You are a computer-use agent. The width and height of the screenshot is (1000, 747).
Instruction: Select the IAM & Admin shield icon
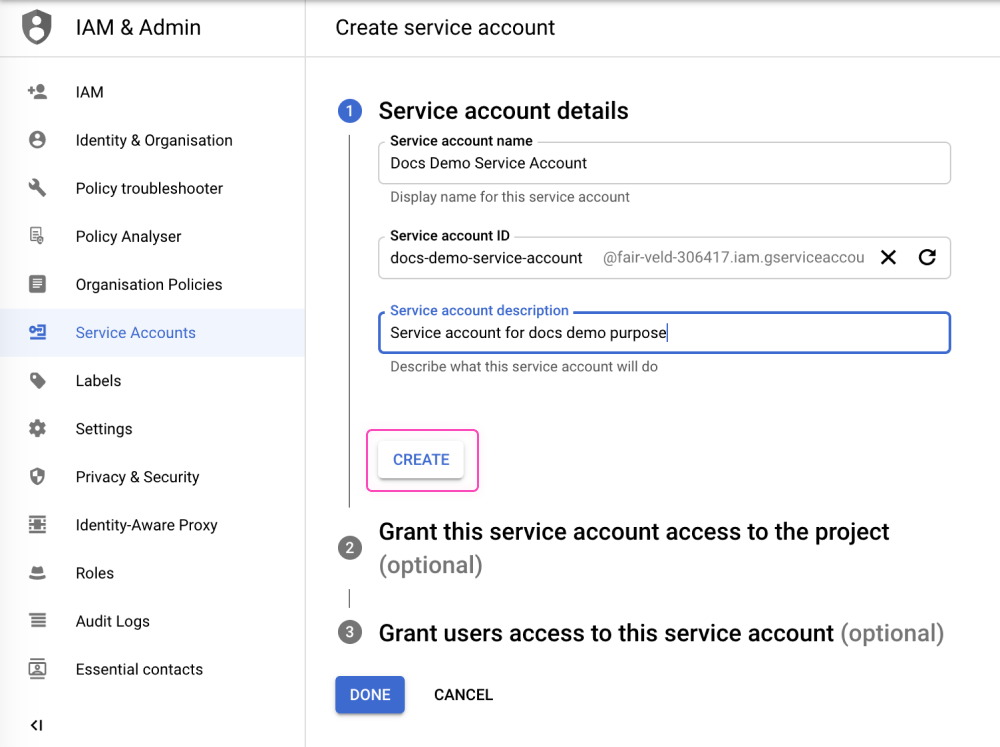[36, 27]
